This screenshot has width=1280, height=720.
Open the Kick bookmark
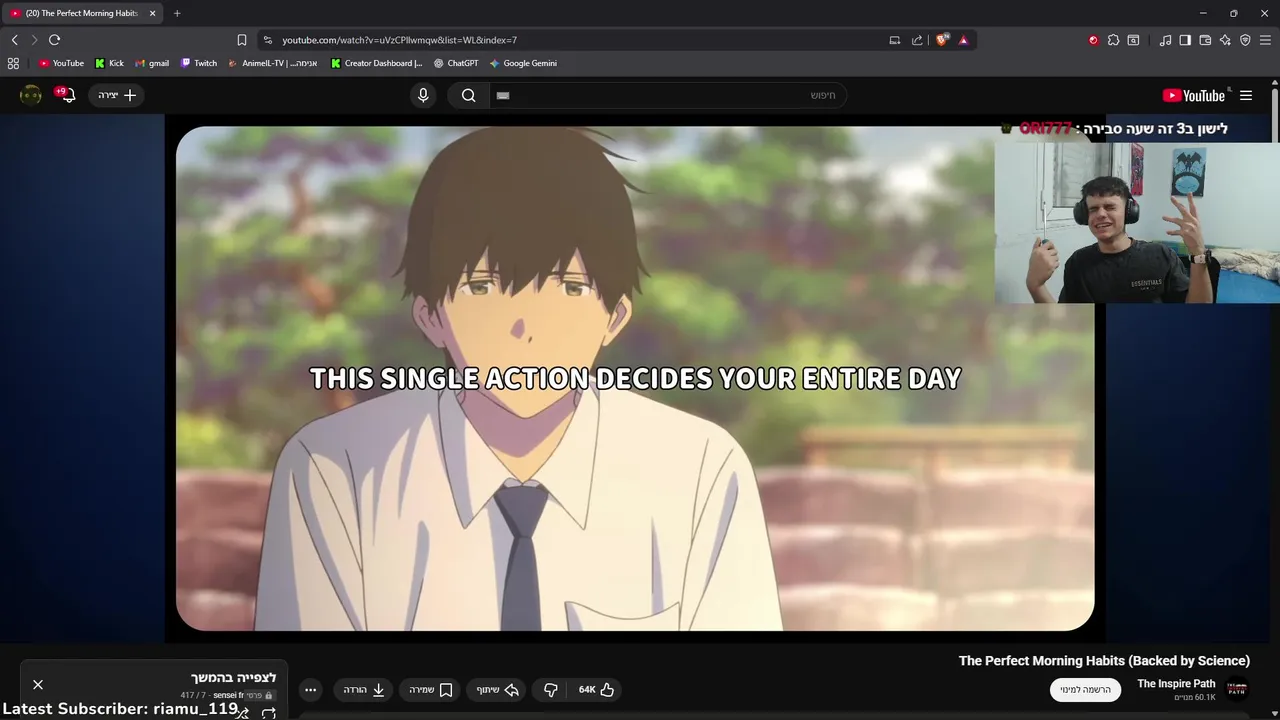click(109, 63)
